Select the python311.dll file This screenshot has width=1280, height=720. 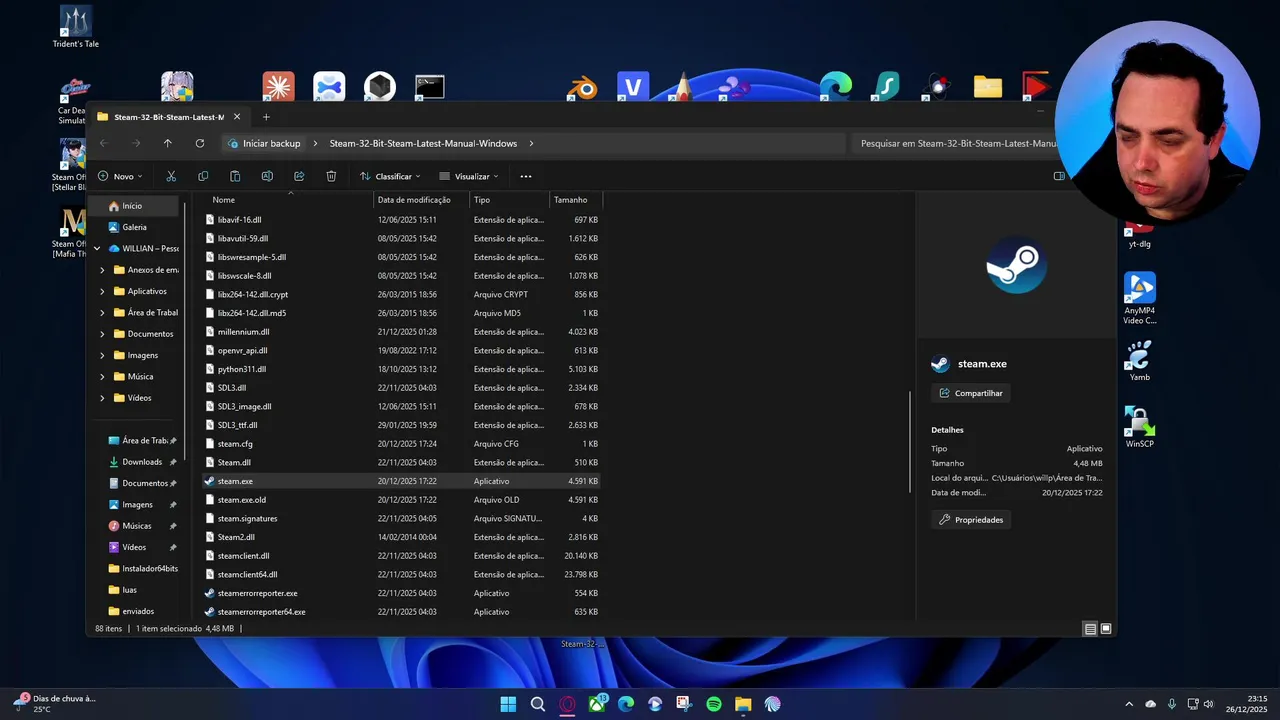(x=401, y=369)
